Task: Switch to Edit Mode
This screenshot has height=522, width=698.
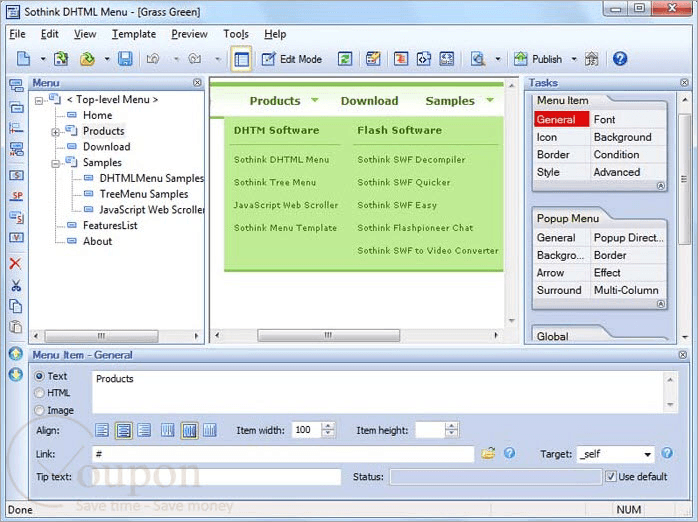Action: click(x=292, y=59)
